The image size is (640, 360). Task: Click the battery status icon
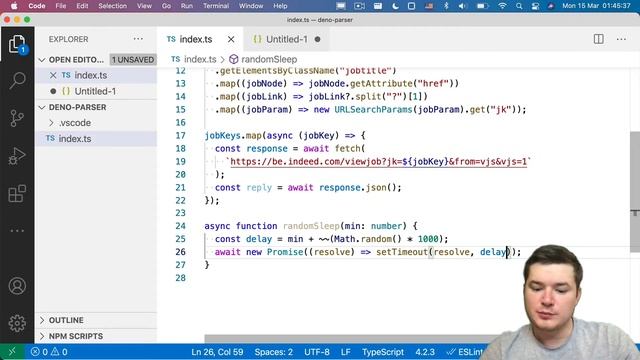[x=482, y=6]
